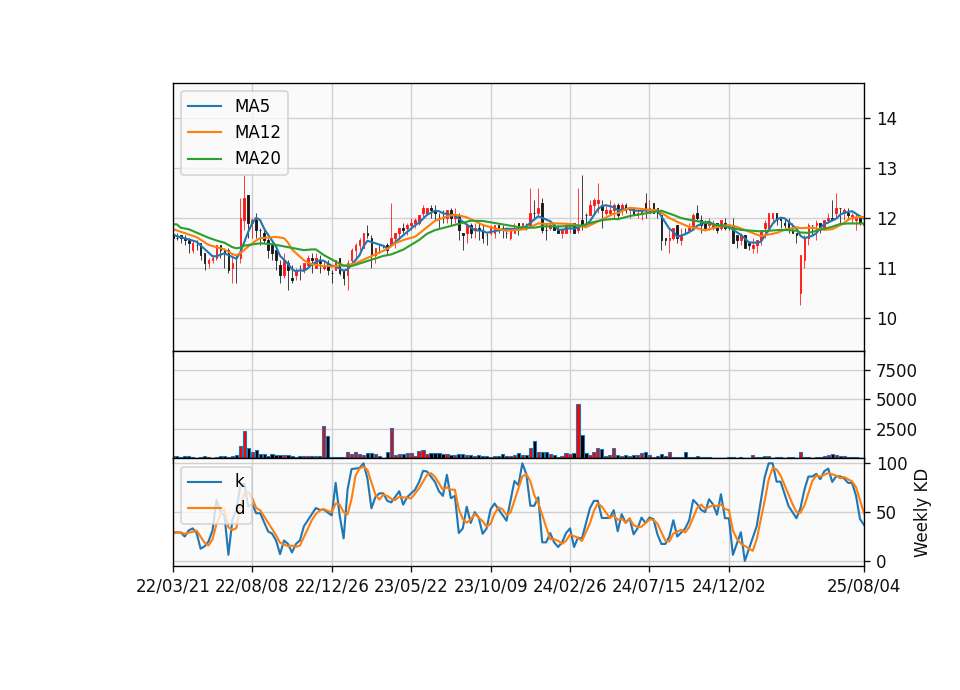Click the MA5 legend label
Image resolution: width=960 pixels, height=690 pixels.
coord(252,106)
